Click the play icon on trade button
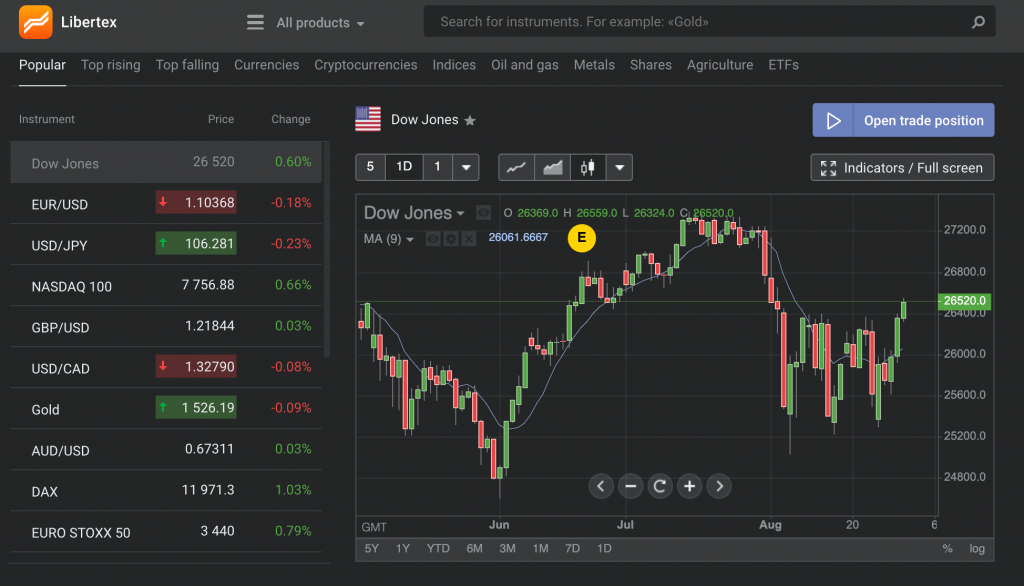1024x586 pixels. [x=833, y=120]
